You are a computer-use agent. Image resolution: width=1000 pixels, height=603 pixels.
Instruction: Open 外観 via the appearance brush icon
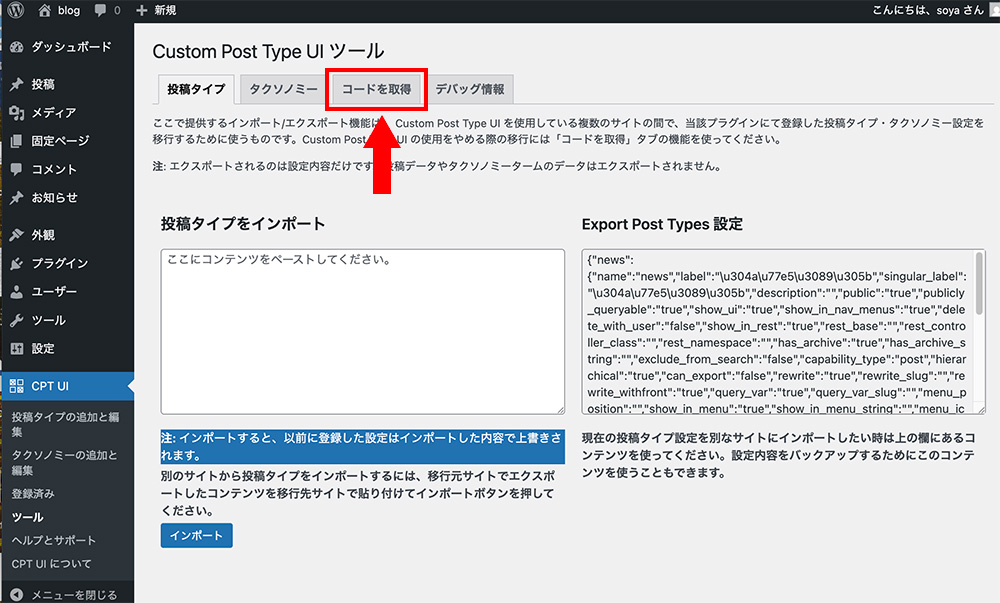click(x=17, y=233)
